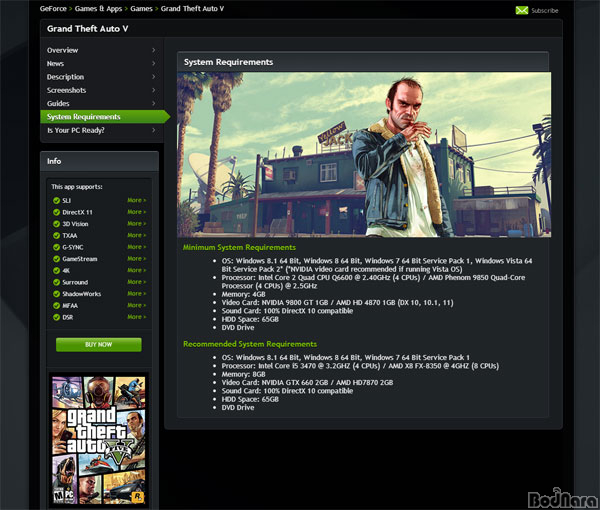The height and width of the screenshot is (510, 600).
Task: Click the Grand Theft Auto V box art
Action: coord(99,440)
